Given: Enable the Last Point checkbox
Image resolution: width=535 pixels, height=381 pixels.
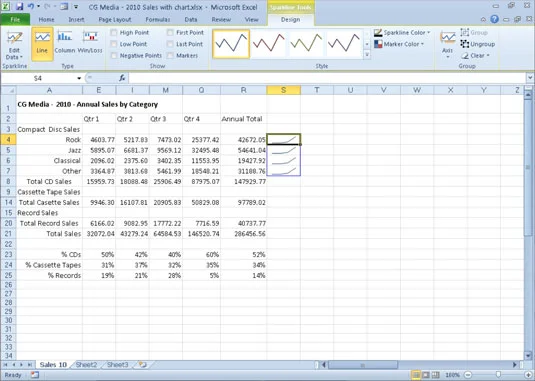Looking at the screenshot, I should pyautogui.click(x=170, y=44).
